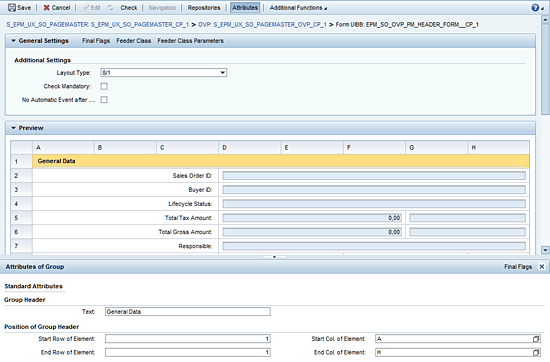Click the Lifecycle Status input field
This screenshot has width=550, height=362.
(374, 204)
